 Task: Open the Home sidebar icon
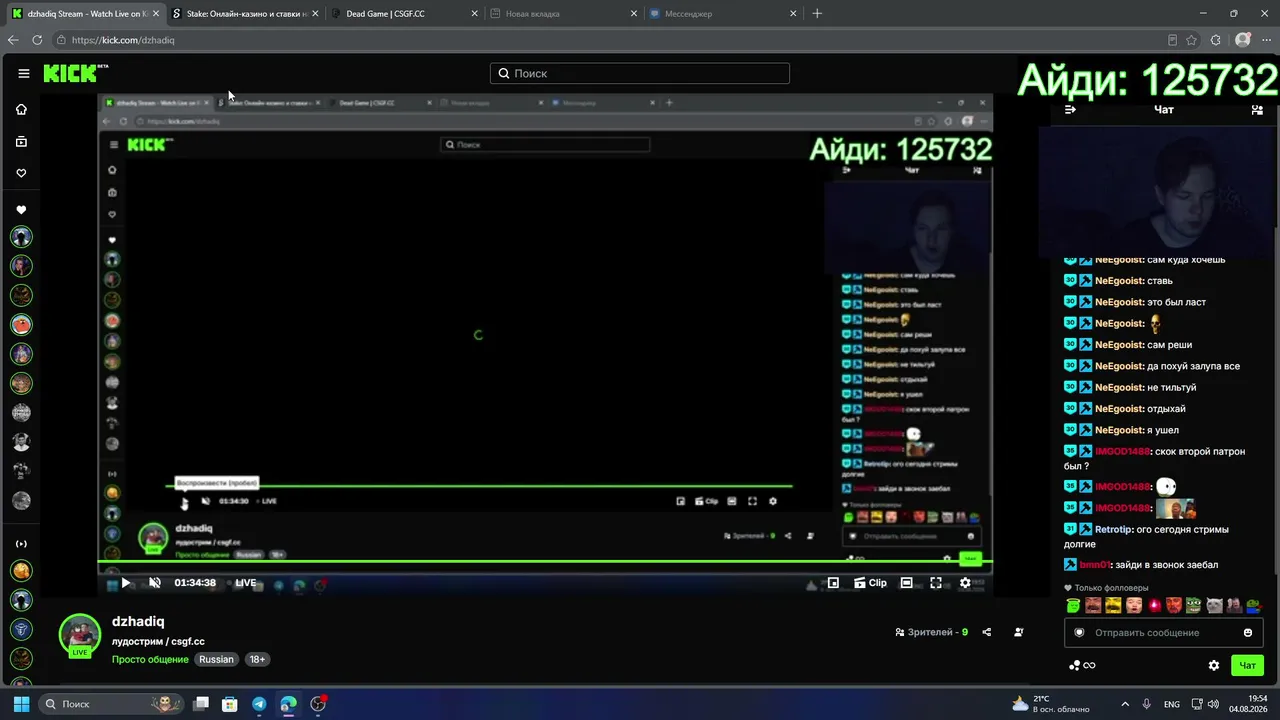point(21,109)
